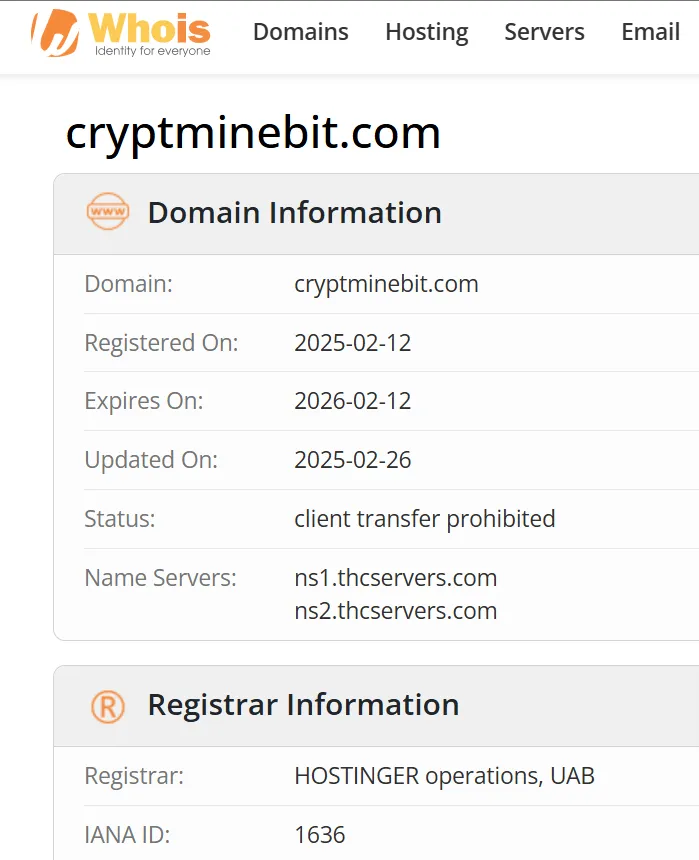Click the expiry date 2026-02-12

[352, 401]
